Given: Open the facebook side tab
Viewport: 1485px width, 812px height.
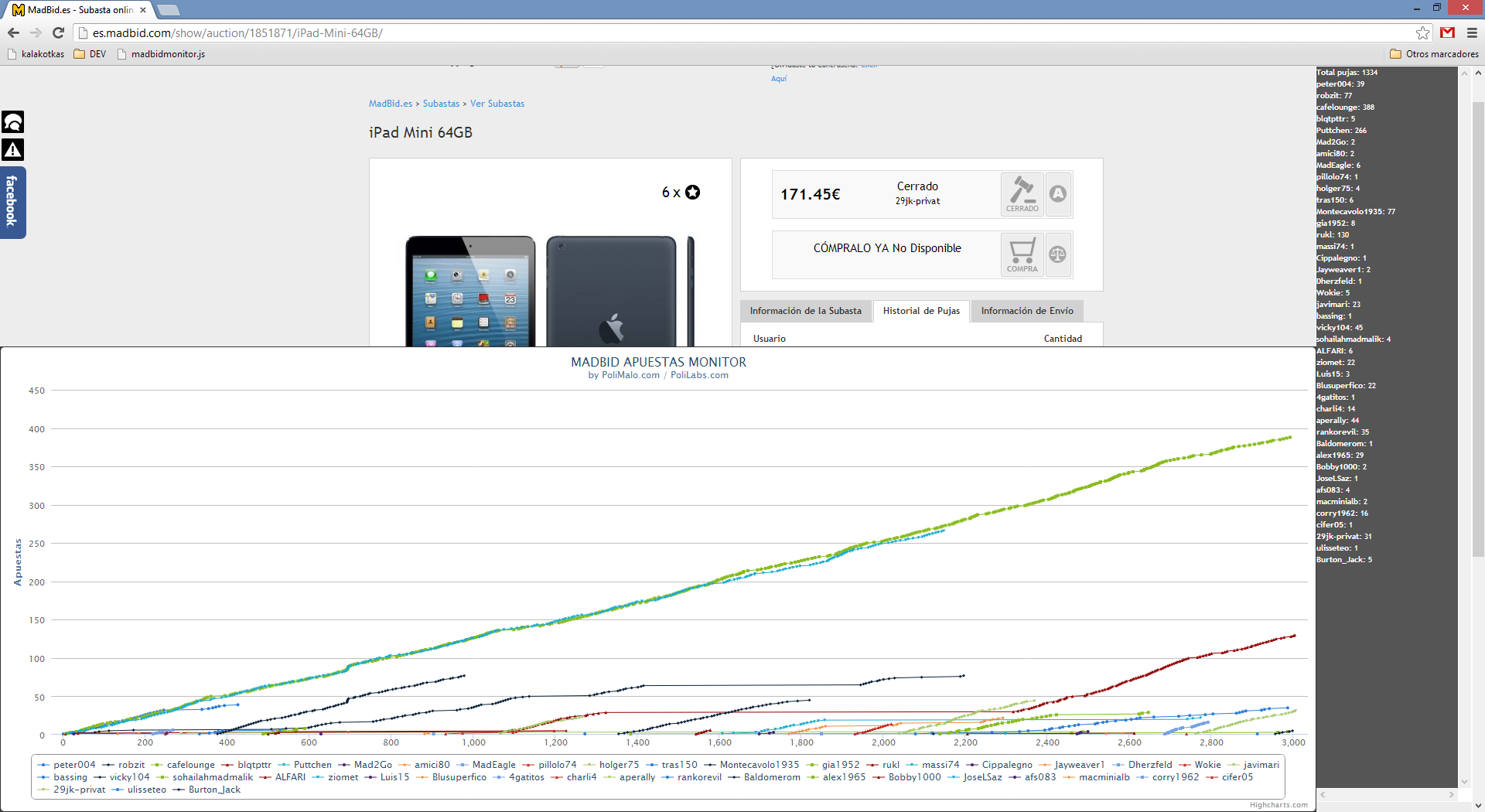Looking at the screenshot, I should 12,202.
